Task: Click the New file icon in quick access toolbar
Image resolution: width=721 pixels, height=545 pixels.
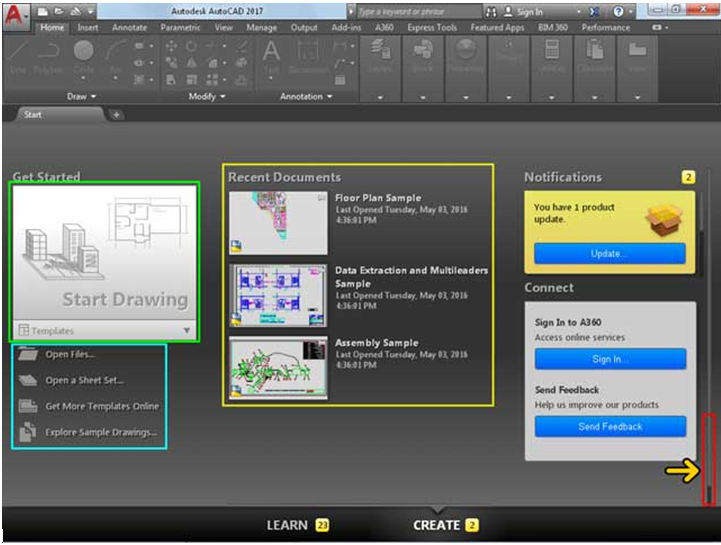Action: coord(42,12)
